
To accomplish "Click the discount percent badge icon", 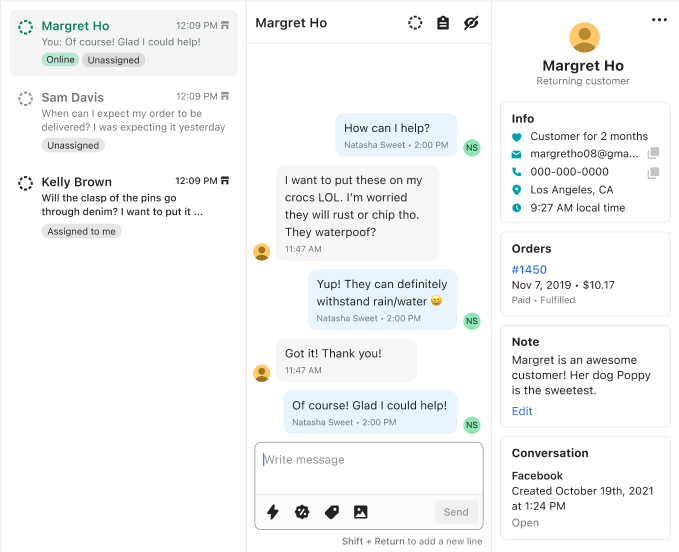I will [x=302, y=512].
